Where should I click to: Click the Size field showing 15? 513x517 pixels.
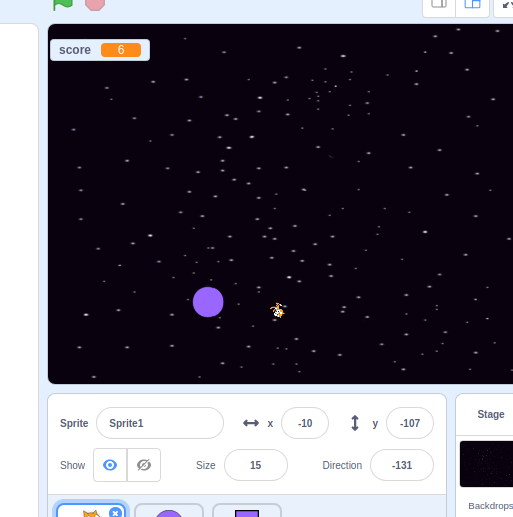pyautogui.click(x=256, y=465)
